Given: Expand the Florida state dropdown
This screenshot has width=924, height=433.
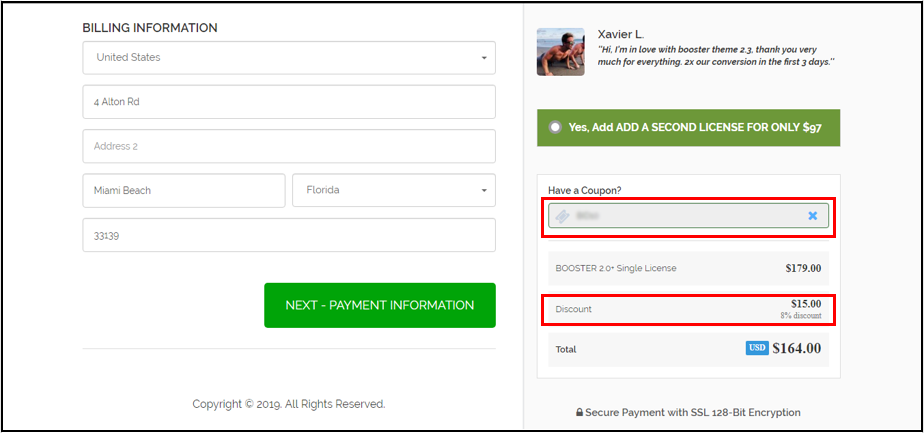Looking at the screenshot, I should click(x=394, y=190).
